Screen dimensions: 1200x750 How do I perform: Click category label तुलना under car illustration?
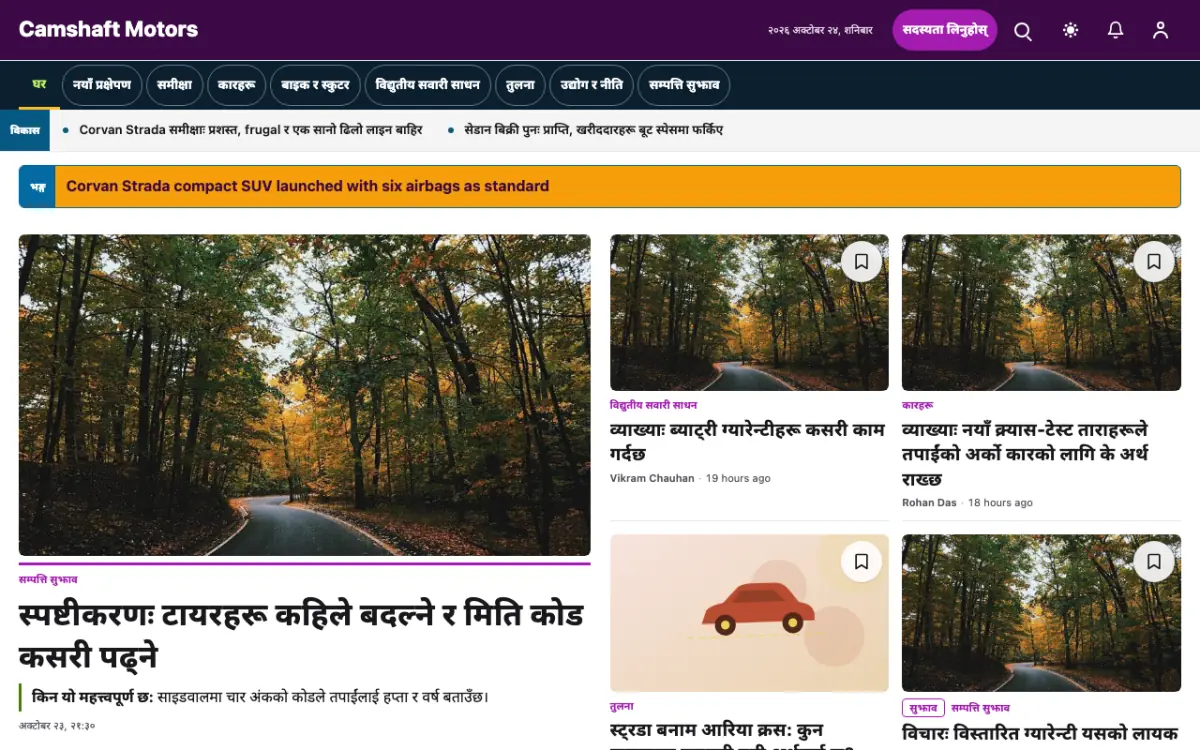coord(621,706)
